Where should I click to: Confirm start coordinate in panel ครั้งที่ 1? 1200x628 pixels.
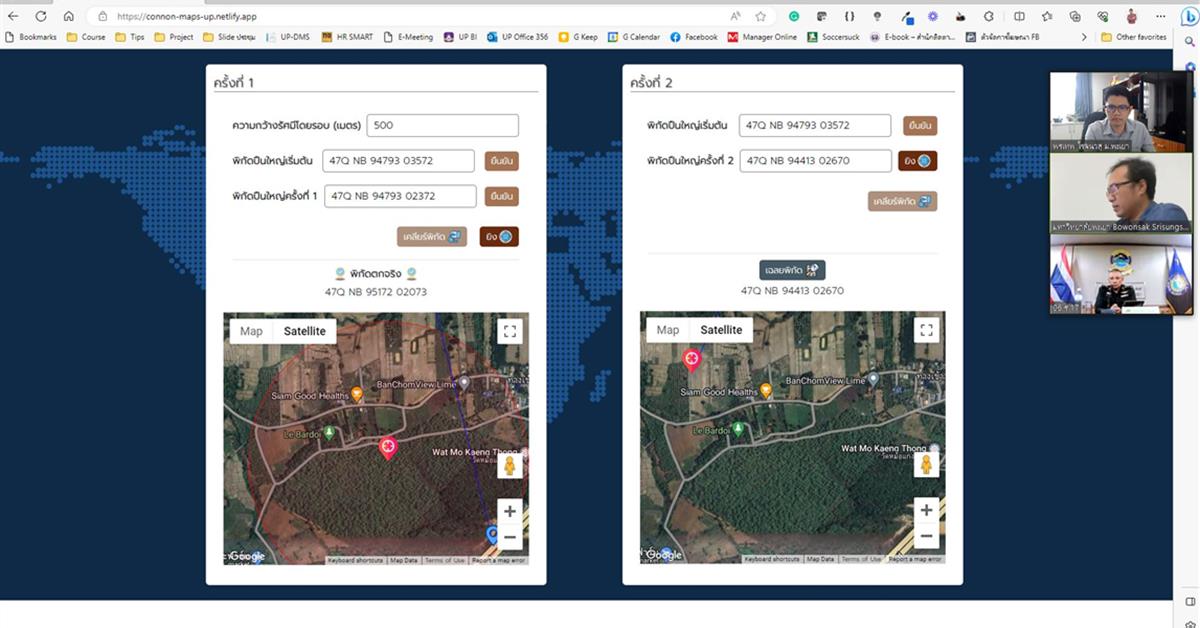502,161
